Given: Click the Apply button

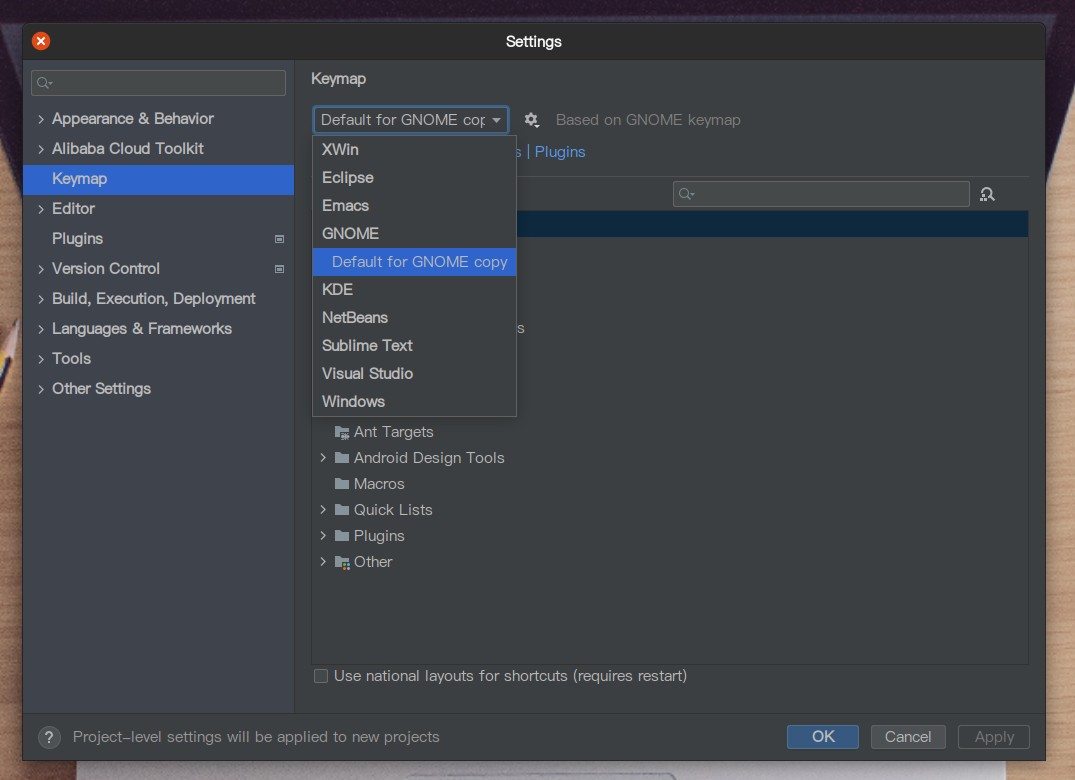Looking at the screenshot, I should 993,737.
